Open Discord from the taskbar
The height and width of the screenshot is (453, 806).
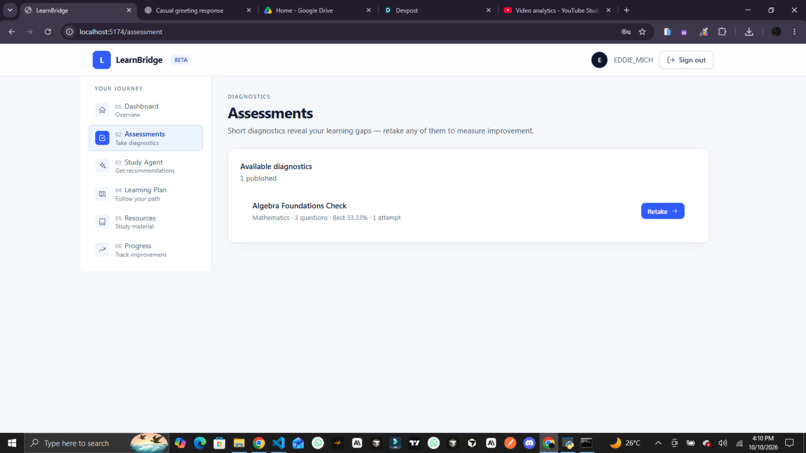[529, 443]
